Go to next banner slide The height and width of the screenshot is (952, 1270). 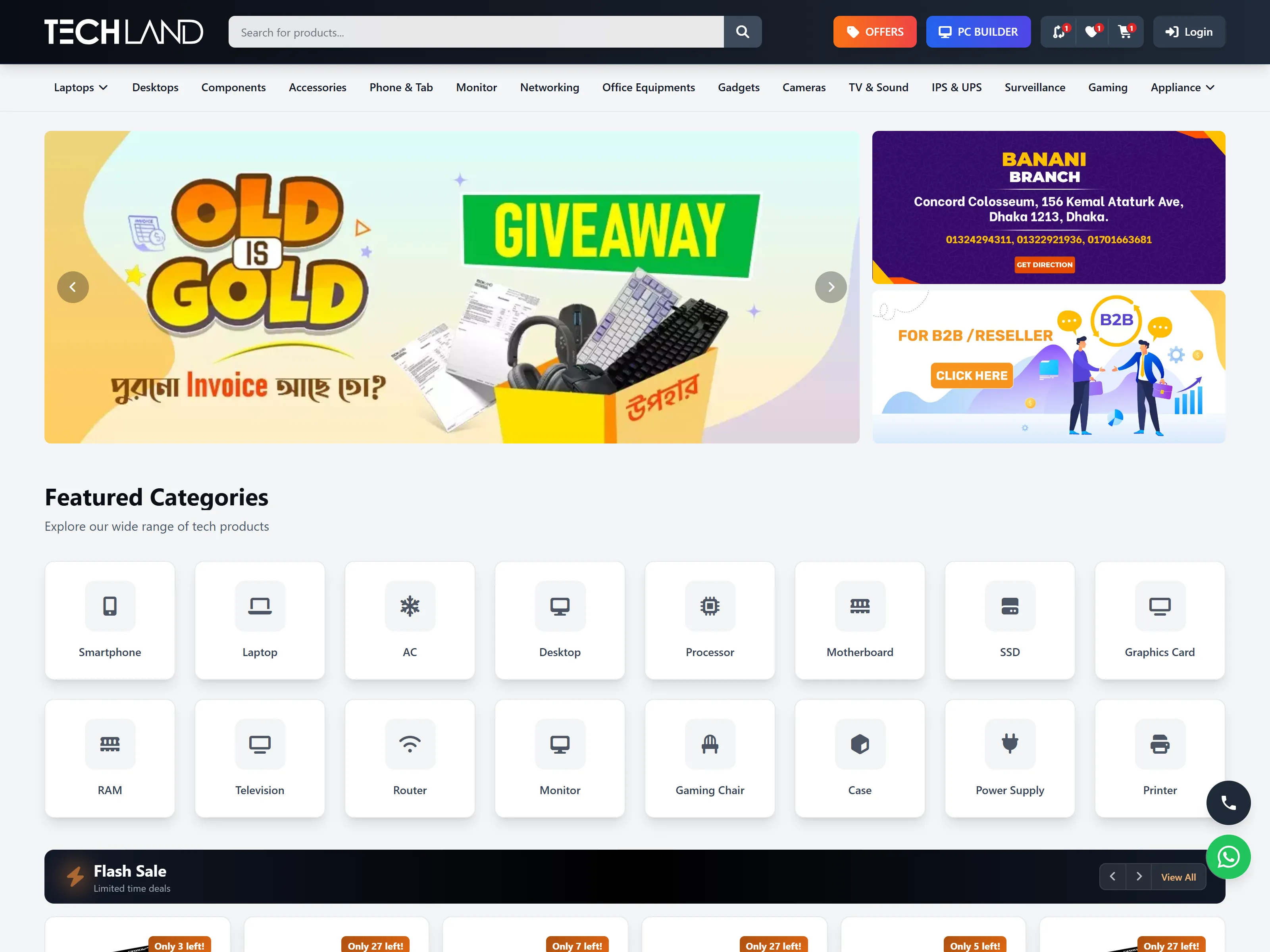830,287
